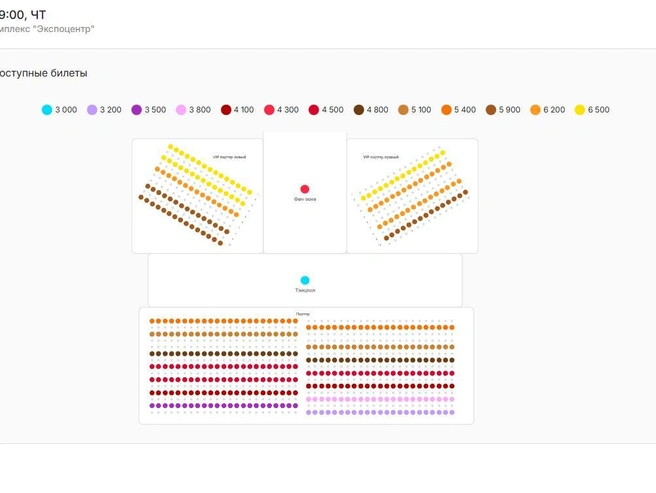This screenshot has height=493, width=656.
Task: Choose the 6 200 light orange price
Action: tap(548, 110)
